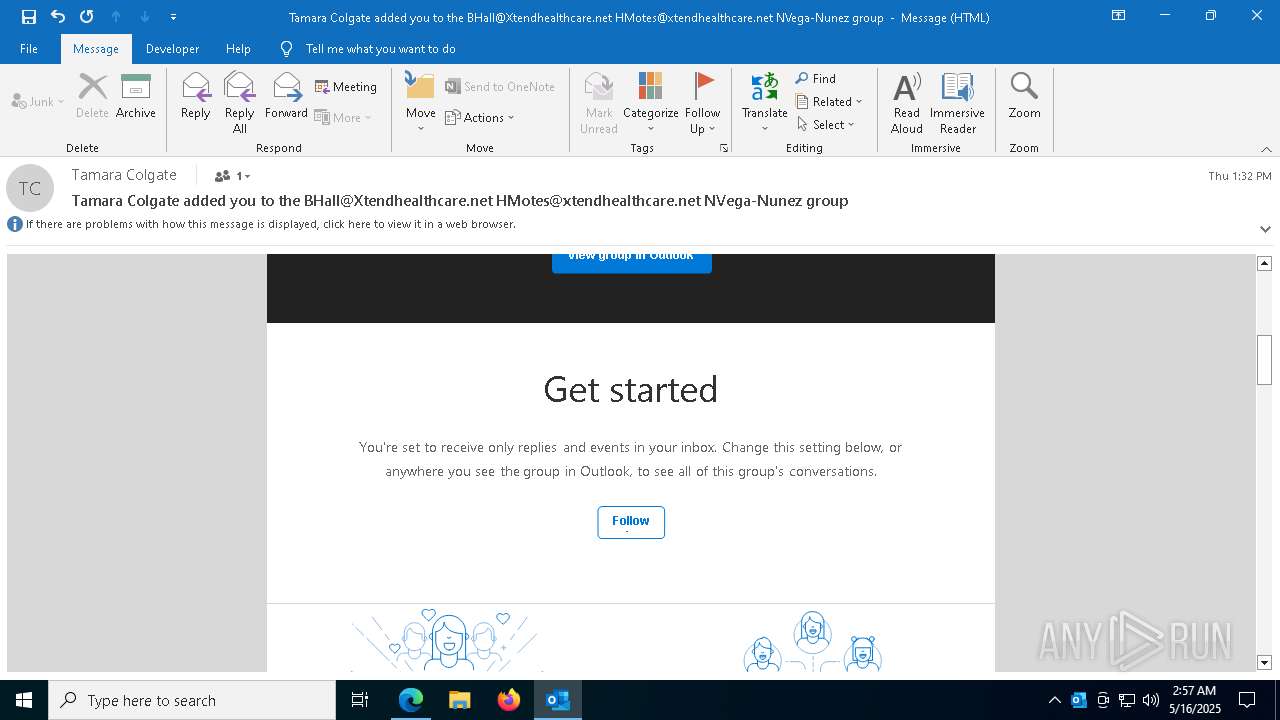Click the Redo arrow in title bar
This screenshot has height=720, width=1280.
(87, 17)
